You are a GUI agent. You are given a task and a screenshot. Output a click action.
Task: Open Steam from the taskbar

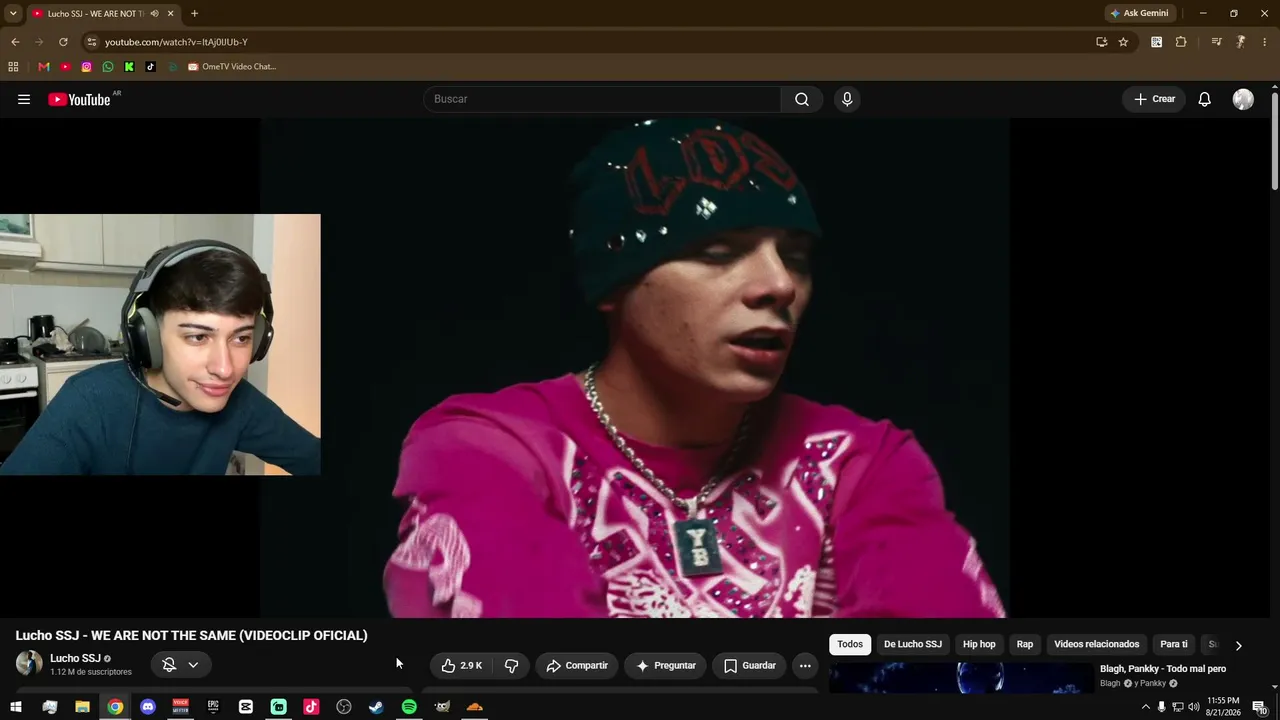(x=376, y=707)
